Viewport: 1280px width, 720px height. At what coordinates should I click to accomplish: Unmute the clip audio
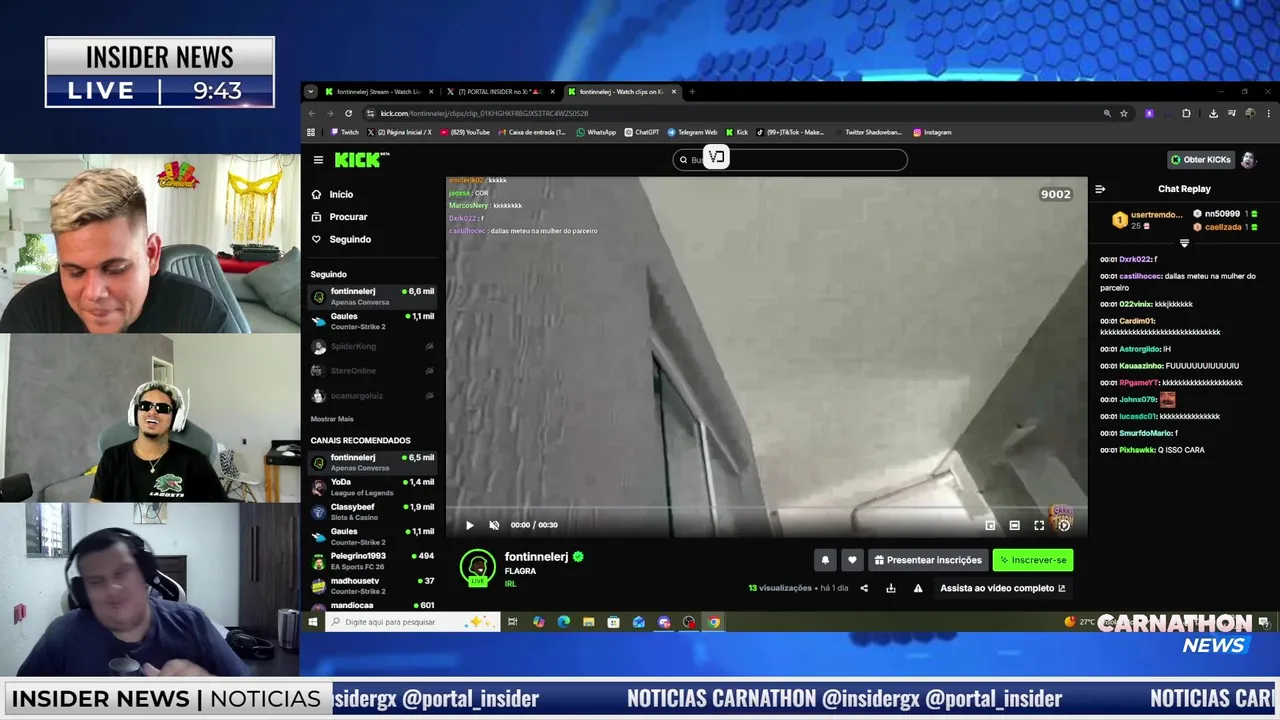(494, 525)
